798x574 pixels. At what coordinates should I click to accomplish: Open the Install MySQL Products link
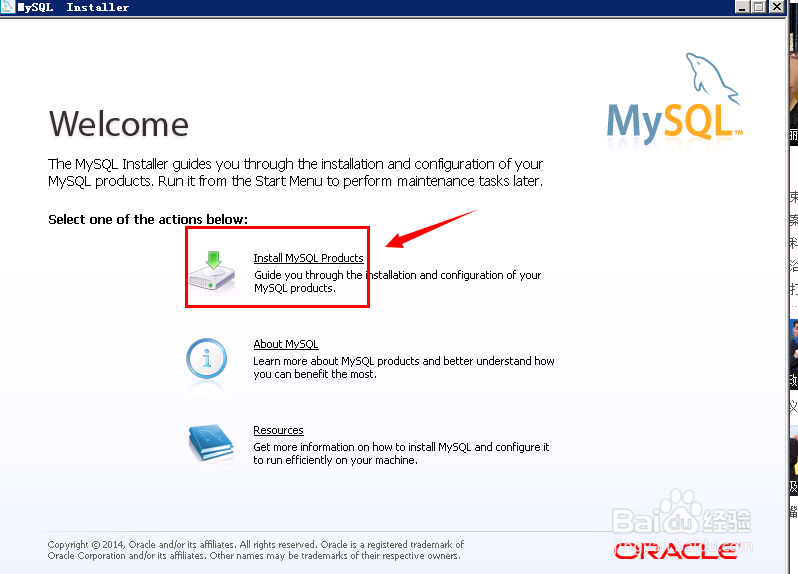tap(308, 258)
